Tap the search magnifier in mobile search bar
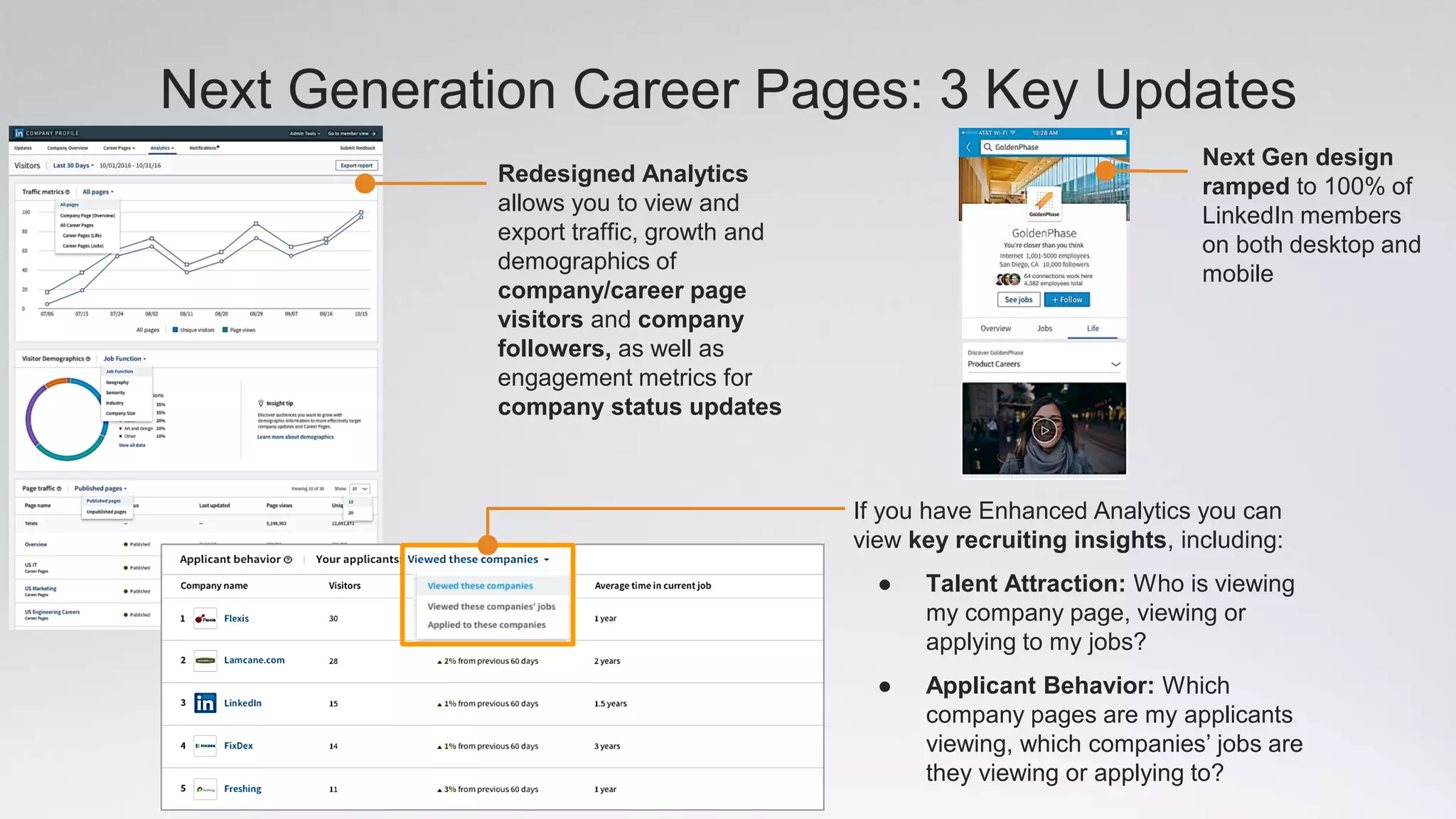Viewport: 1456px width, 819px height. tap(987, 147)
